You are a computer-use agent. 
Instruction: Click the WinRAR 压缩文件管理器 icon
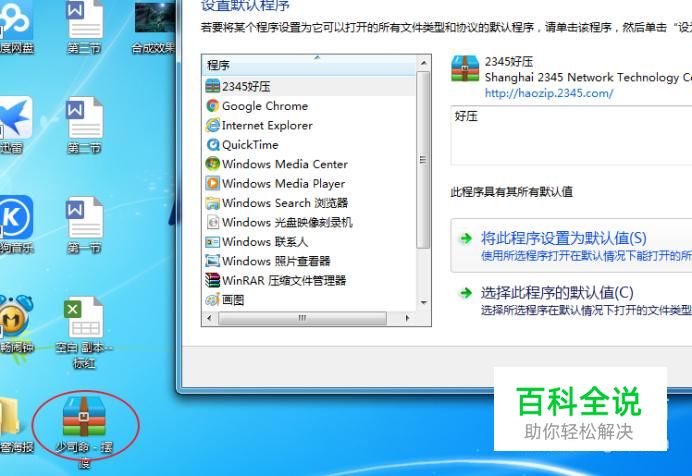(213, 280)
